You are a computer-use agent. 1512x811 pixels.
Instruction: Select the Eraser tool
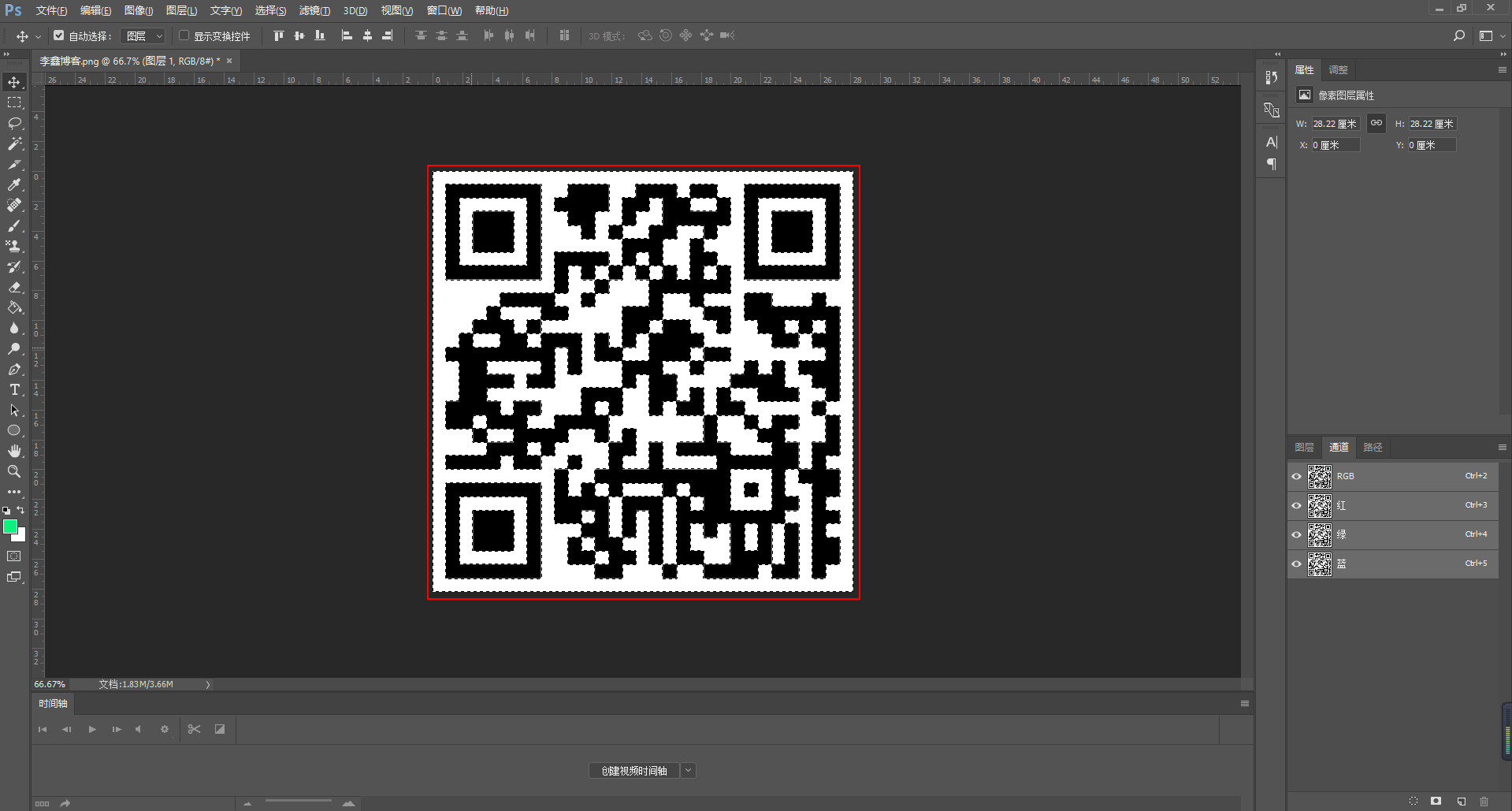[14, 287]
